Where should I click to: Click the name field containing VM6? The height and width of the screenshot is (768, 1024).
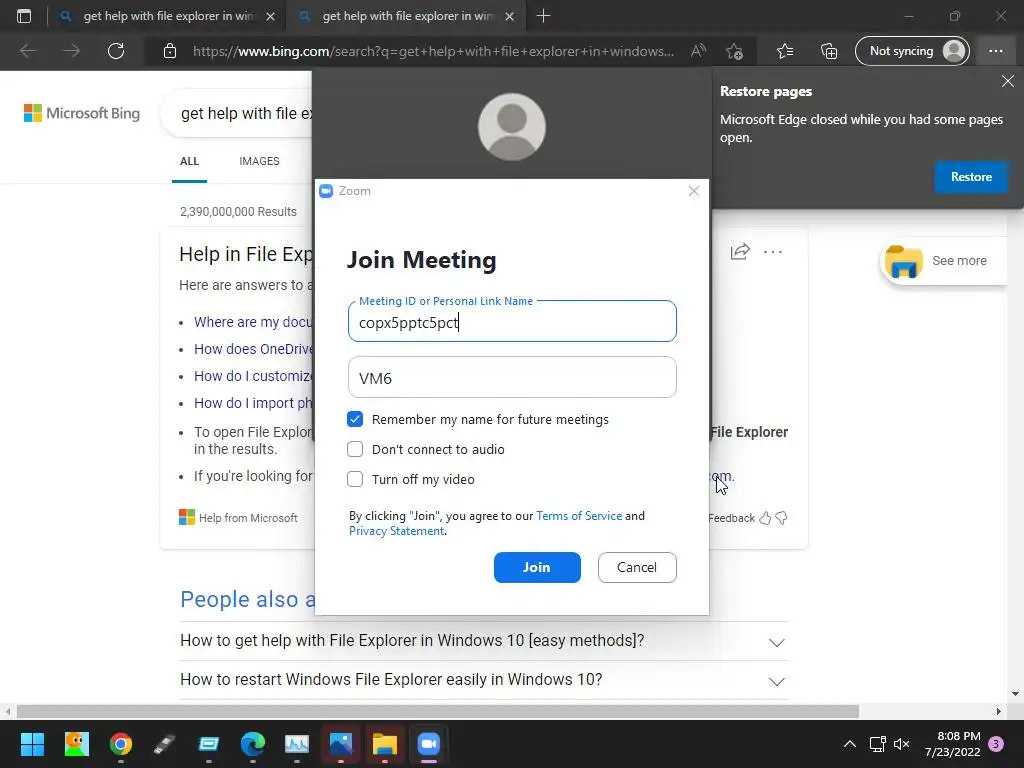pos(512,377)
